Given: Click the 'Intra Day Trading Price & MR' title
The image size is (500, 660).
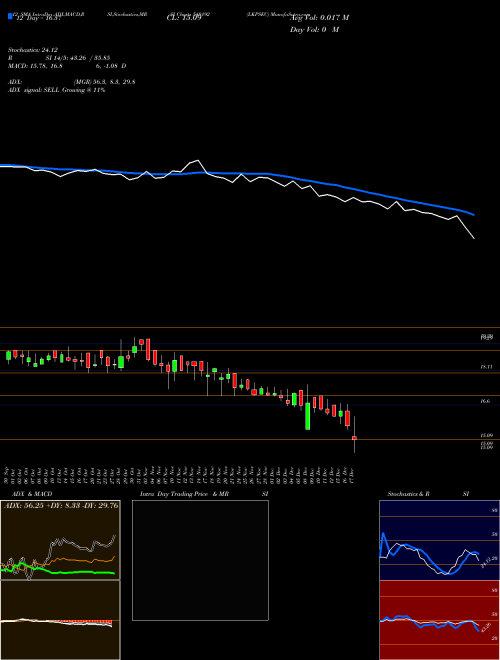Looking at the screenshot, I should pyautogui.click(x=184, y=494).
